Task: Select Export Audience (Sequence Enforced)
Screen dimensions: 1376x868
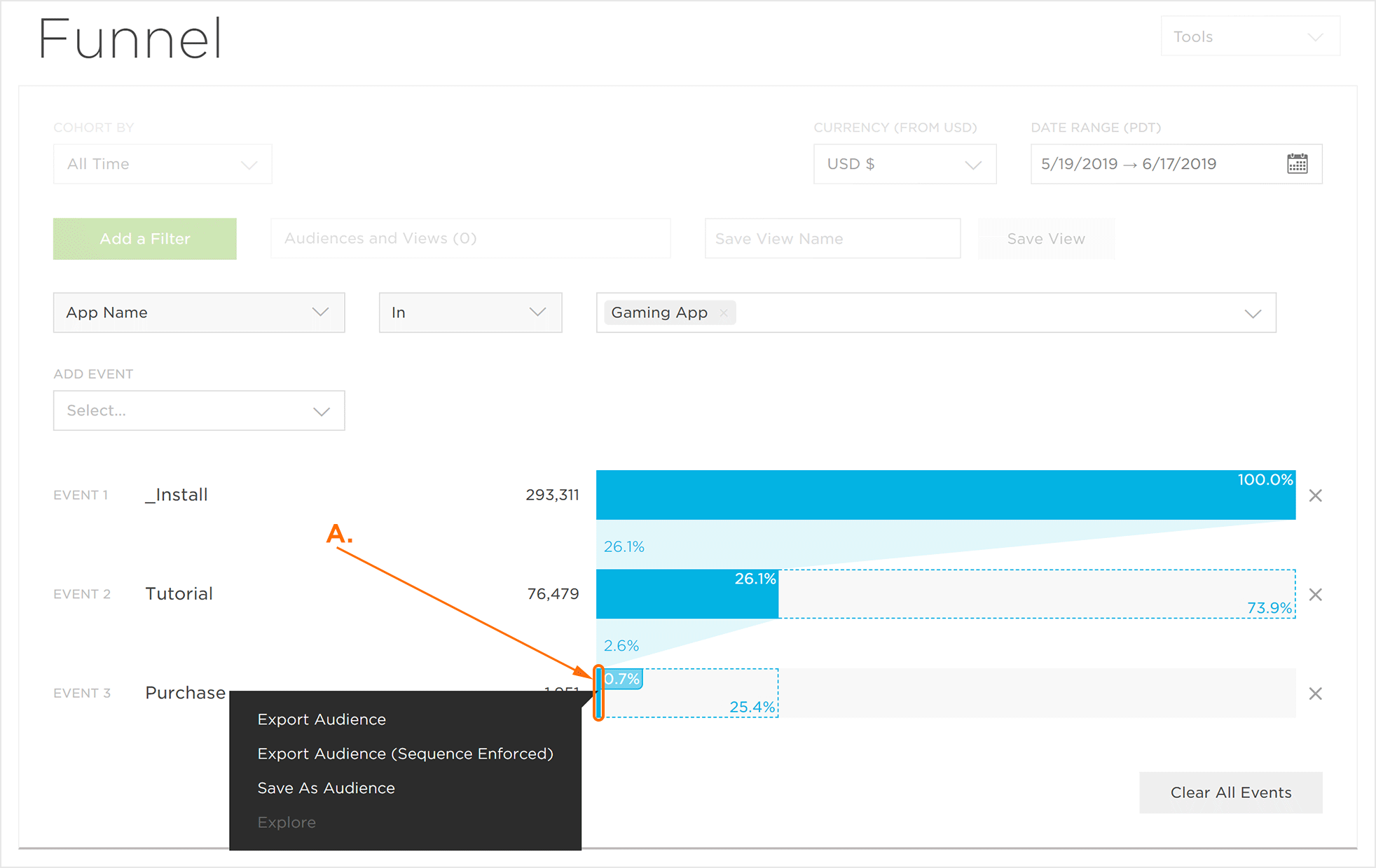Action: coord(405,754)
